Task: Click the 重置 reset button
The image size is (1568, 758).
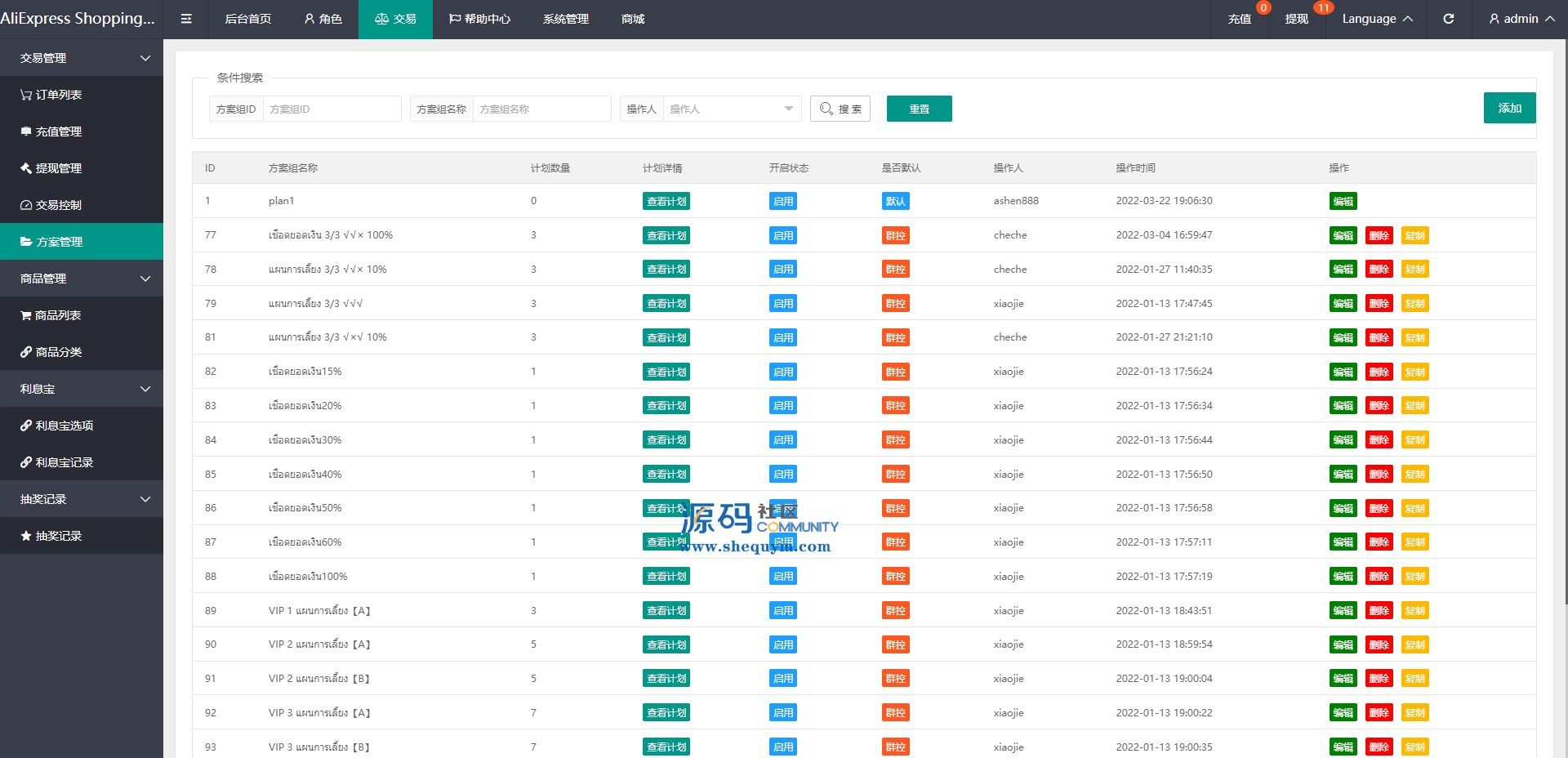Action: (x=920, y=109)
